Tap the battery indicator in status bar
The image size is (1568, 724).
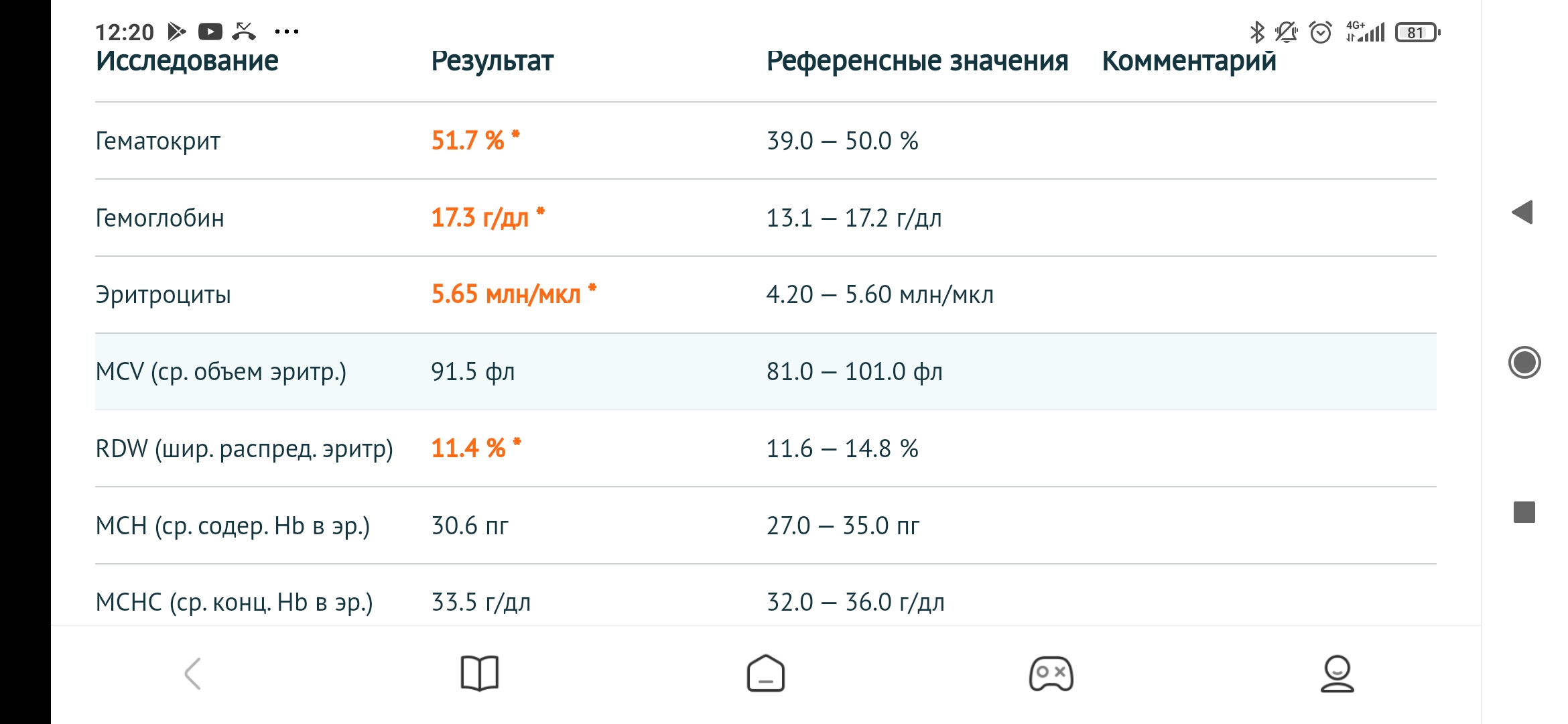[1418, 32]
